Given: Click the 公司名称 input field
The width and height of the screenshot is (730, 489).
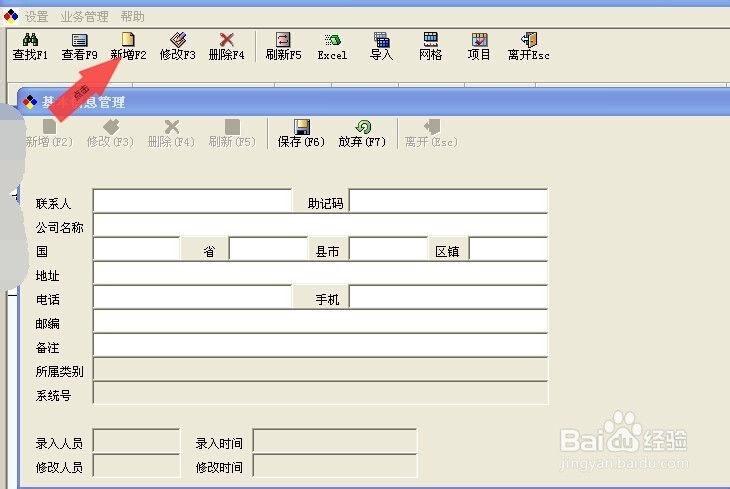Looking at the screenshot, I should (x=320, y=225).
